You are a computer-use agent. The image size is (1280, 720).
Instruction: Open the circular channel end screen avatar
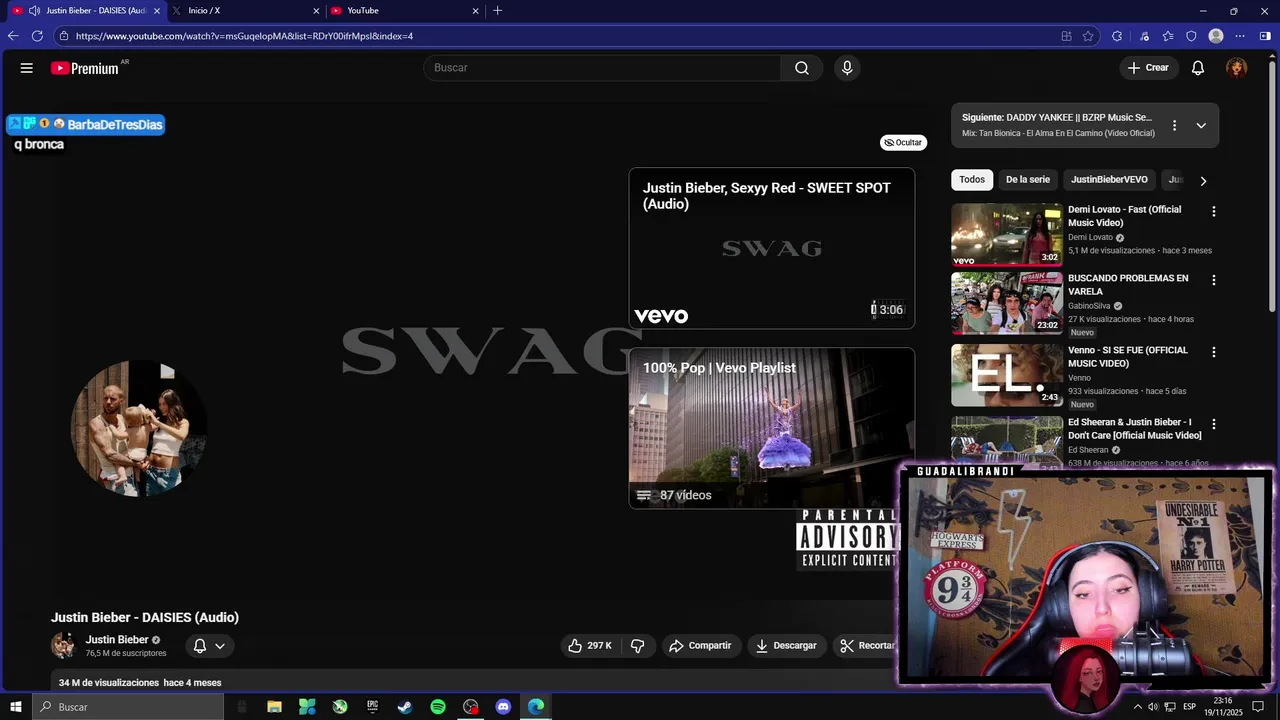(x=139, y=428)
